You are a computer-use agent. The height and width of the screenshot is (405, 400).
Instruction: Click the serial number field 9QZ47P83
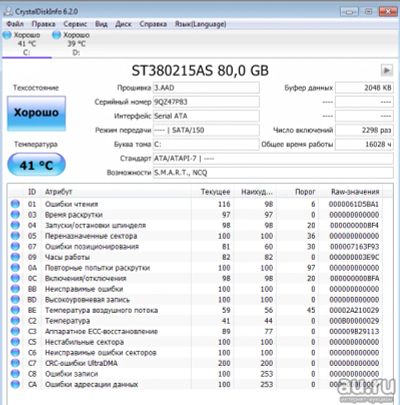tap(206, 102)
